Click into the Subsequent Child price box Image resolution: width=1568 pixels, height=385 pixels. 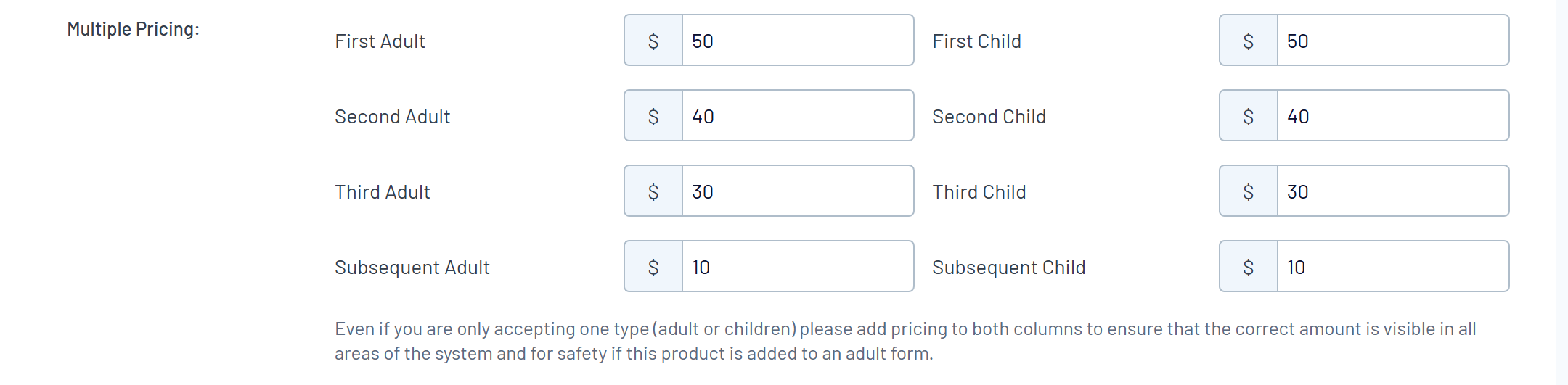[1392, 267]
